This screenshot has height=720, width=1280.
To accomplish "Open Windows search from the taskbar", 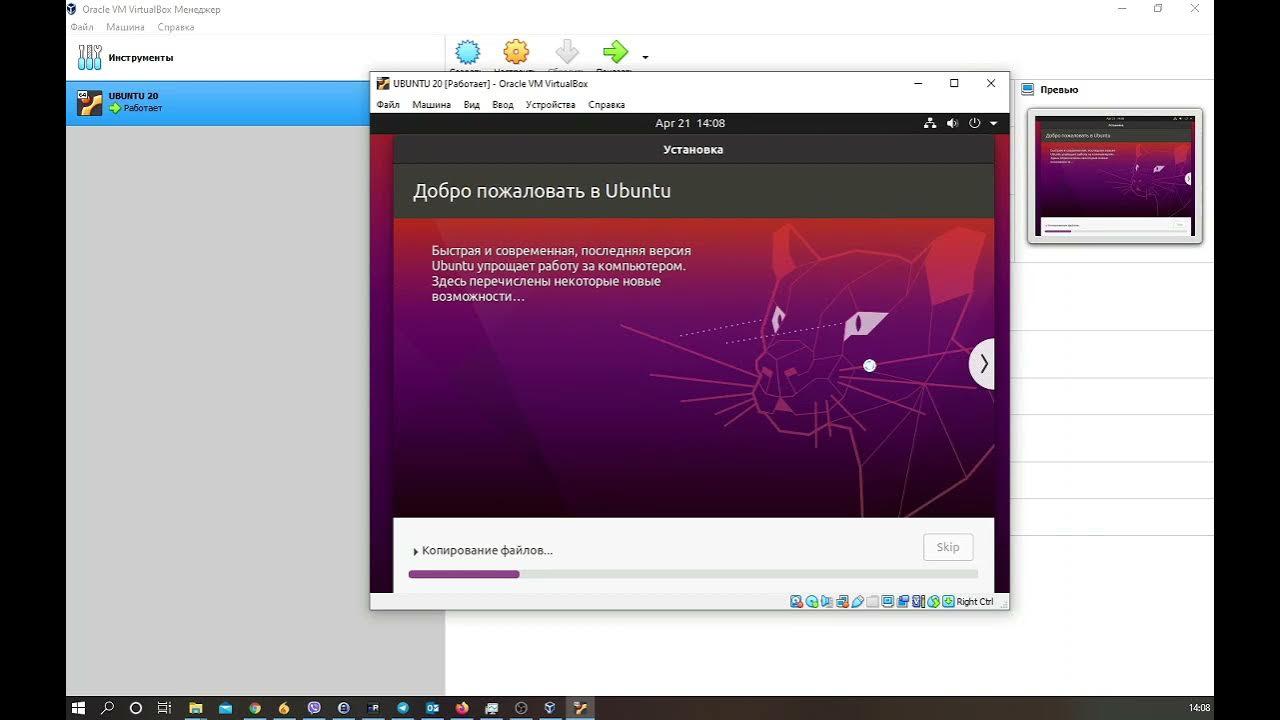I will pyautogui.click(x=107, y=708).
